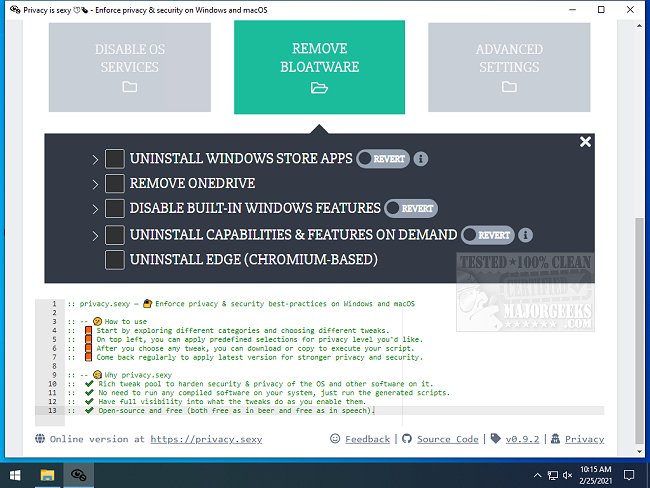
Task: Open network status tray icon
Action: [x=553, y=475]
